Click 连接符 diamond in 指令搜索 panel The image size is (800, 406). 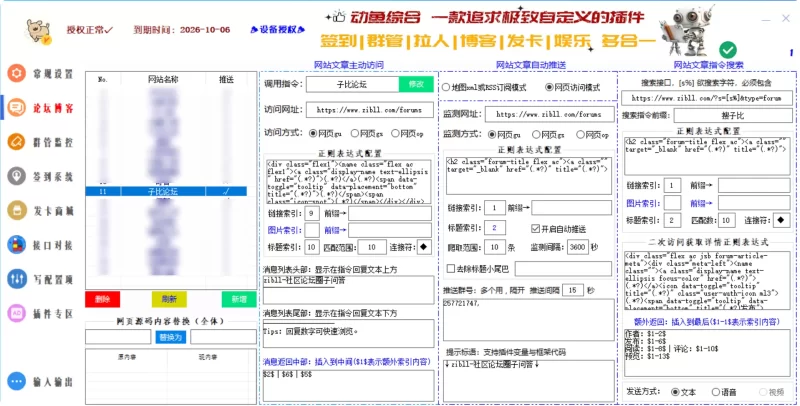pos(781,220)
